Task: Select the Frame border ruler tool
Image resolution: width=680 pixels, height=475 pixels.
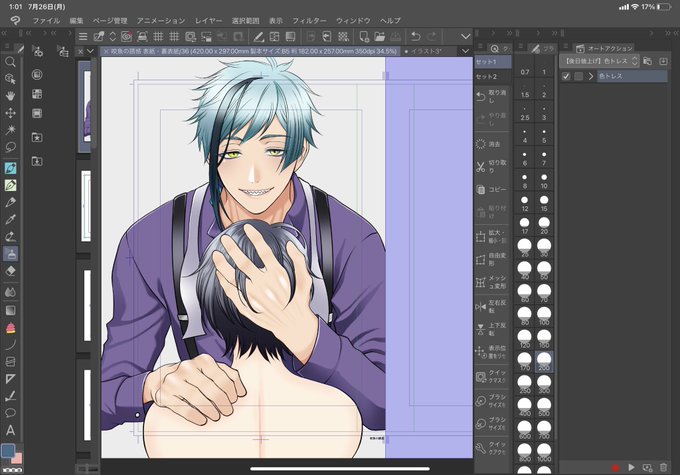Action: [10, 379]
